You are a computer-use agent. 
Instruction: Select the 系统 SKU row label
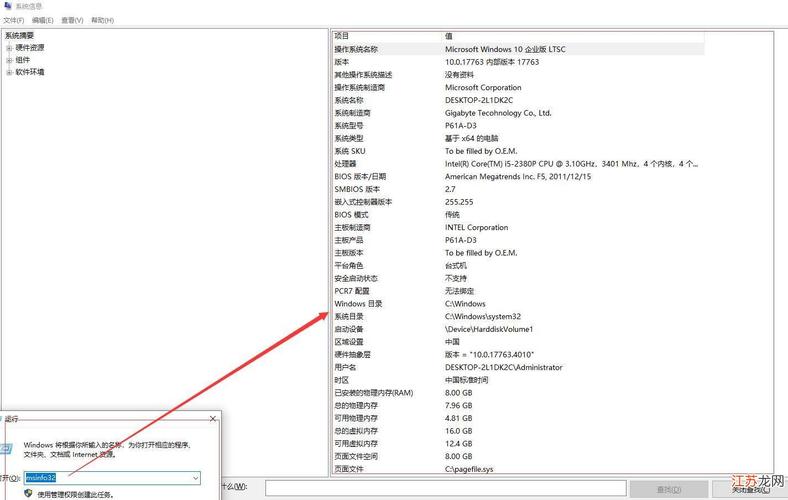point(350,151)
